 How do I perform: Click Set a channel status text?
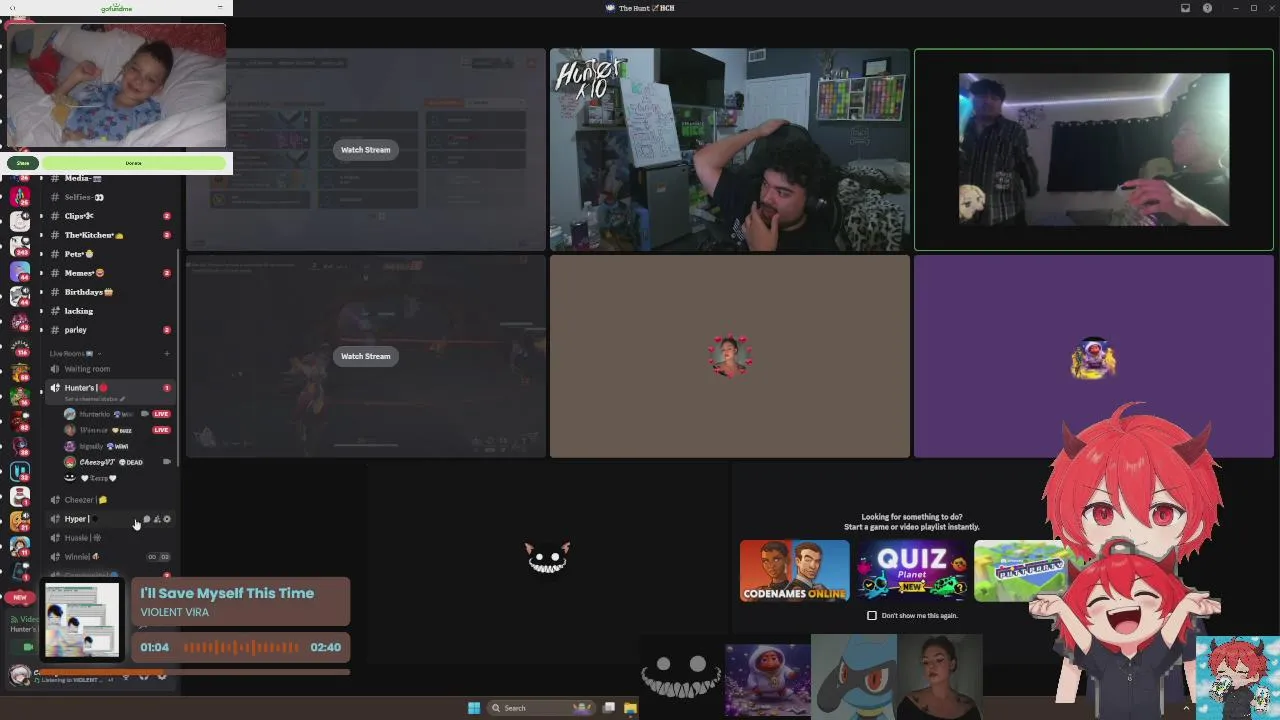(94, 399)
